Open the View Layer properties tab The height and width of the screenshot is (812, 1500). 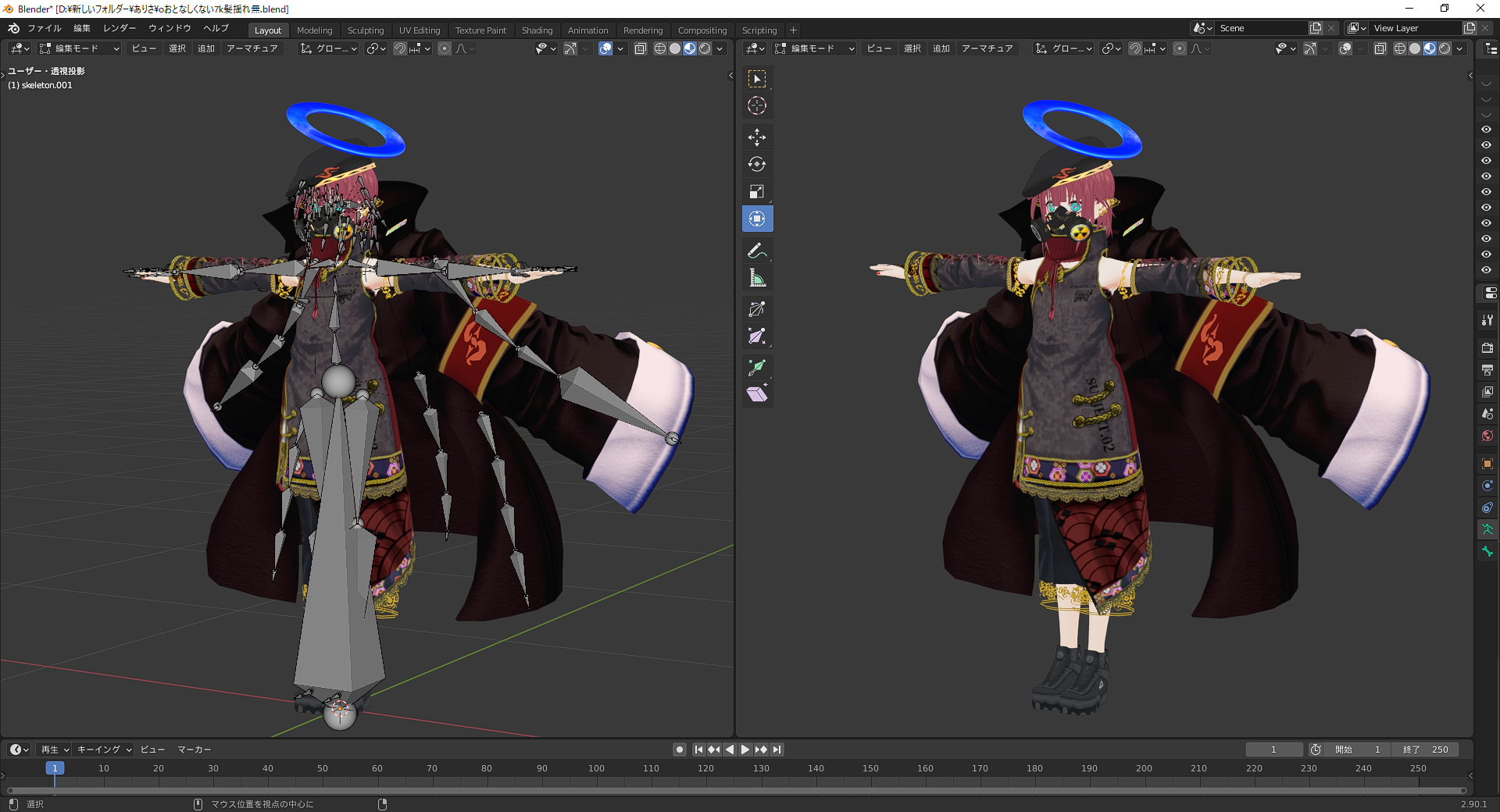tap(1487, 392)
